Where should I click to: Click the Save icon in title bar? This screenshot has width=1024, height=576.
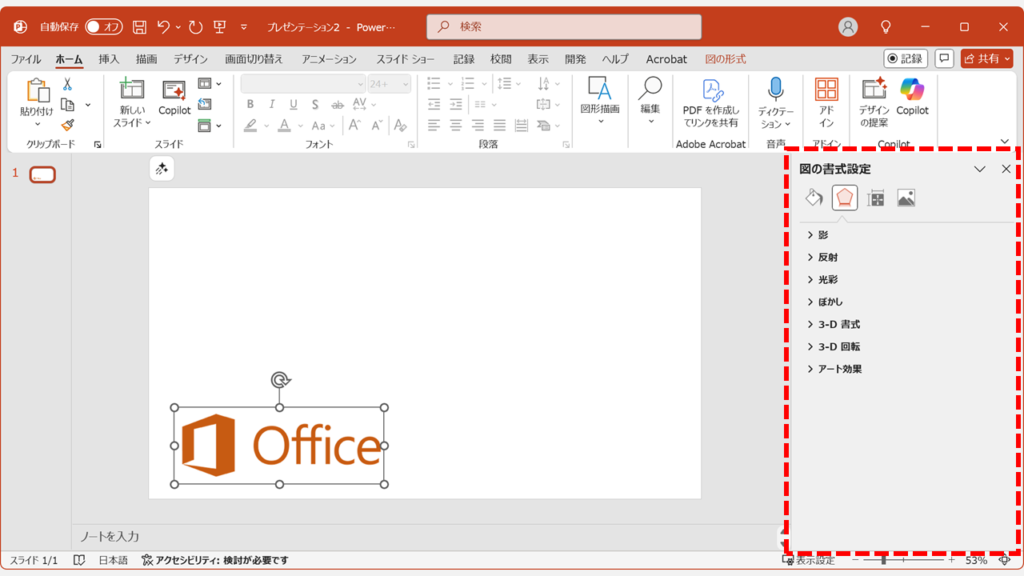(139, 27)
